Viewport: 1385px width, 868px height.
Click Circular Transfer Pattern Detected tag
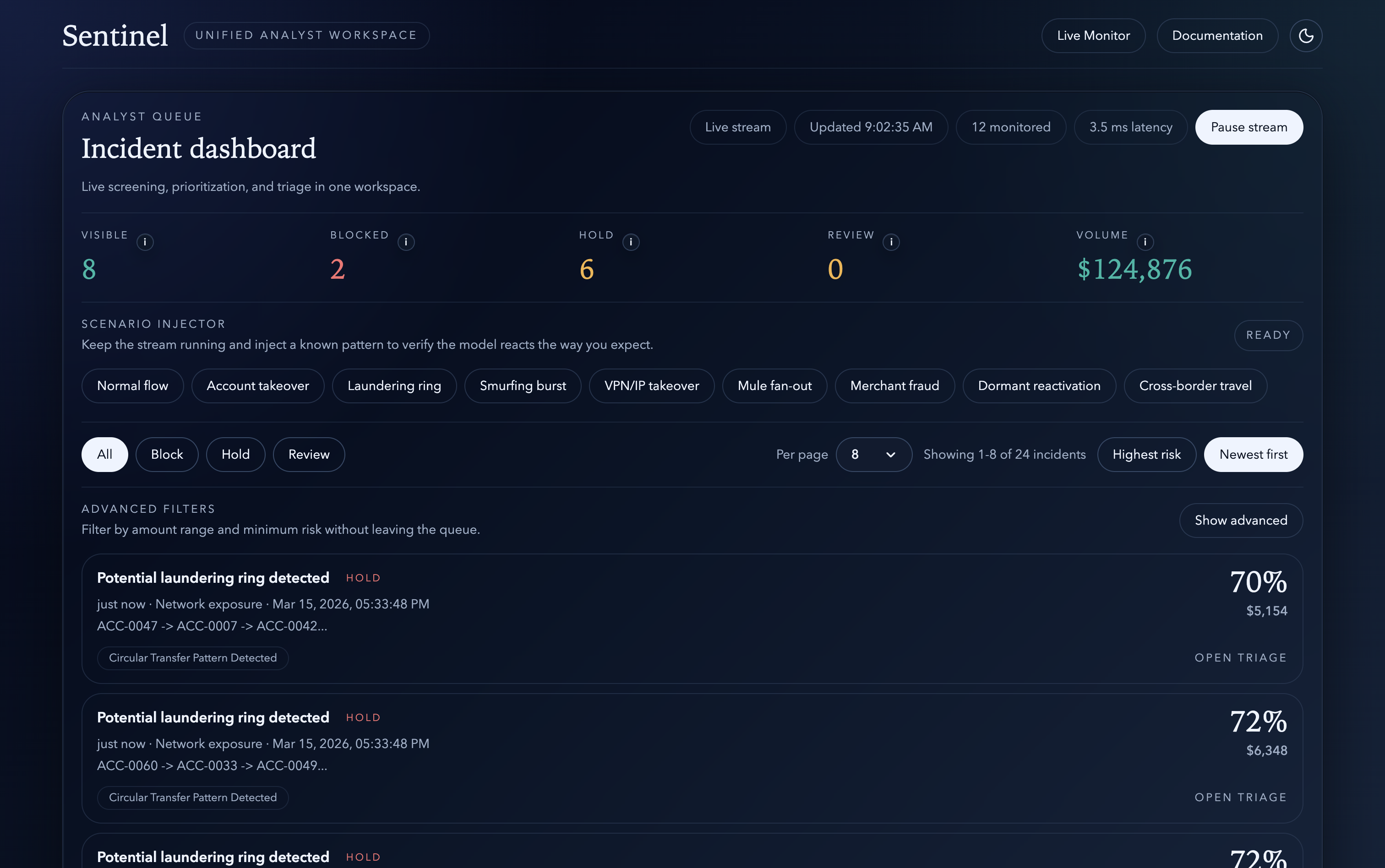pos(193,658)
